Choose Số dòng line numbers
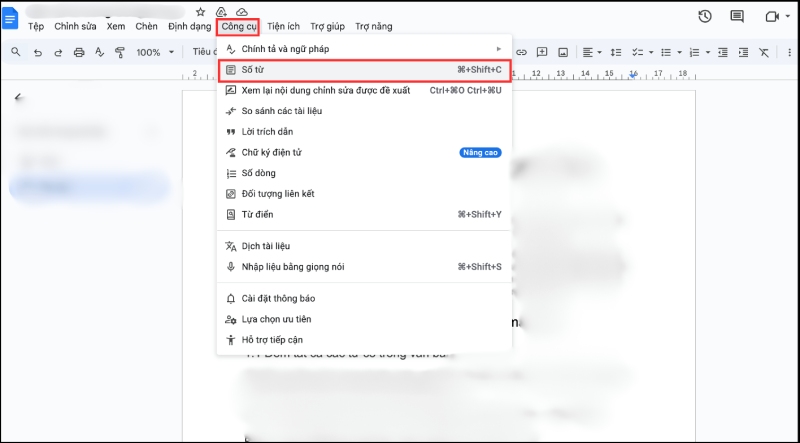The width and height of the screenshot is (800, 443). 364,173
